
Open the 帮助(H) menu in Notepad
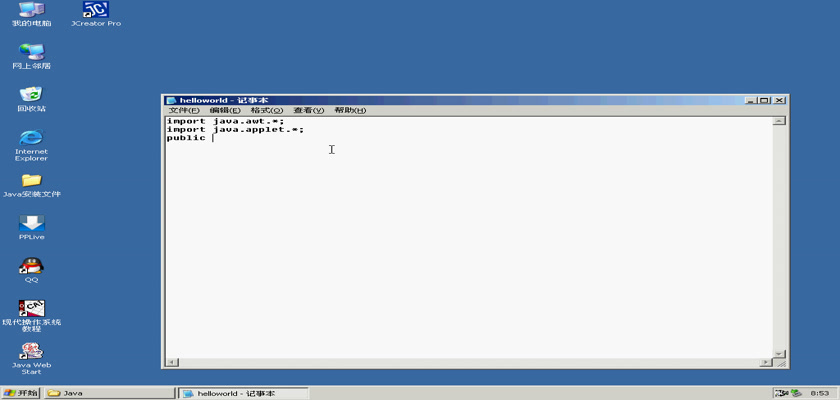pos(350,110)
